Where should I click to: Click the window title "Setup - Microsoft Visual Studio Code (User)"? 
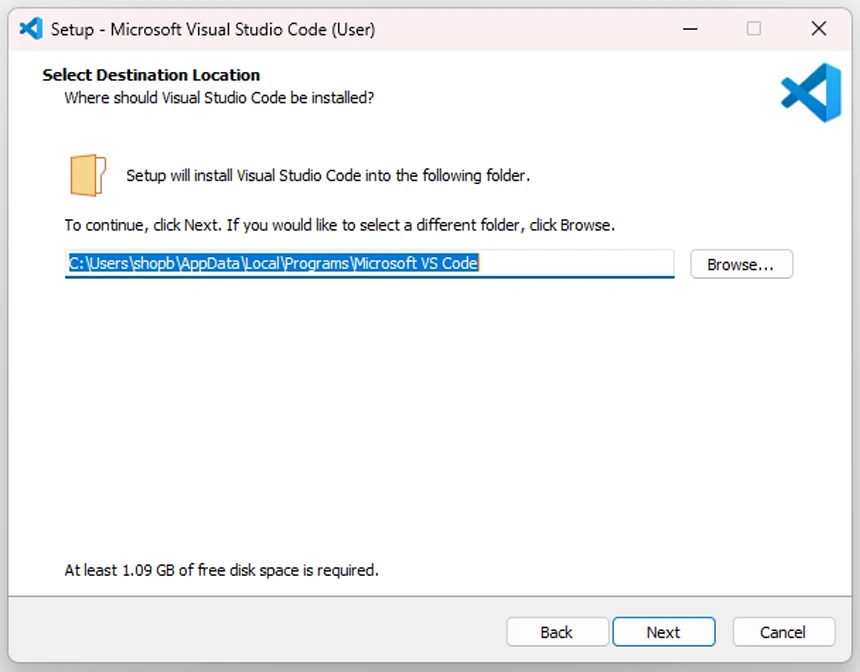(x=213, y=29)
